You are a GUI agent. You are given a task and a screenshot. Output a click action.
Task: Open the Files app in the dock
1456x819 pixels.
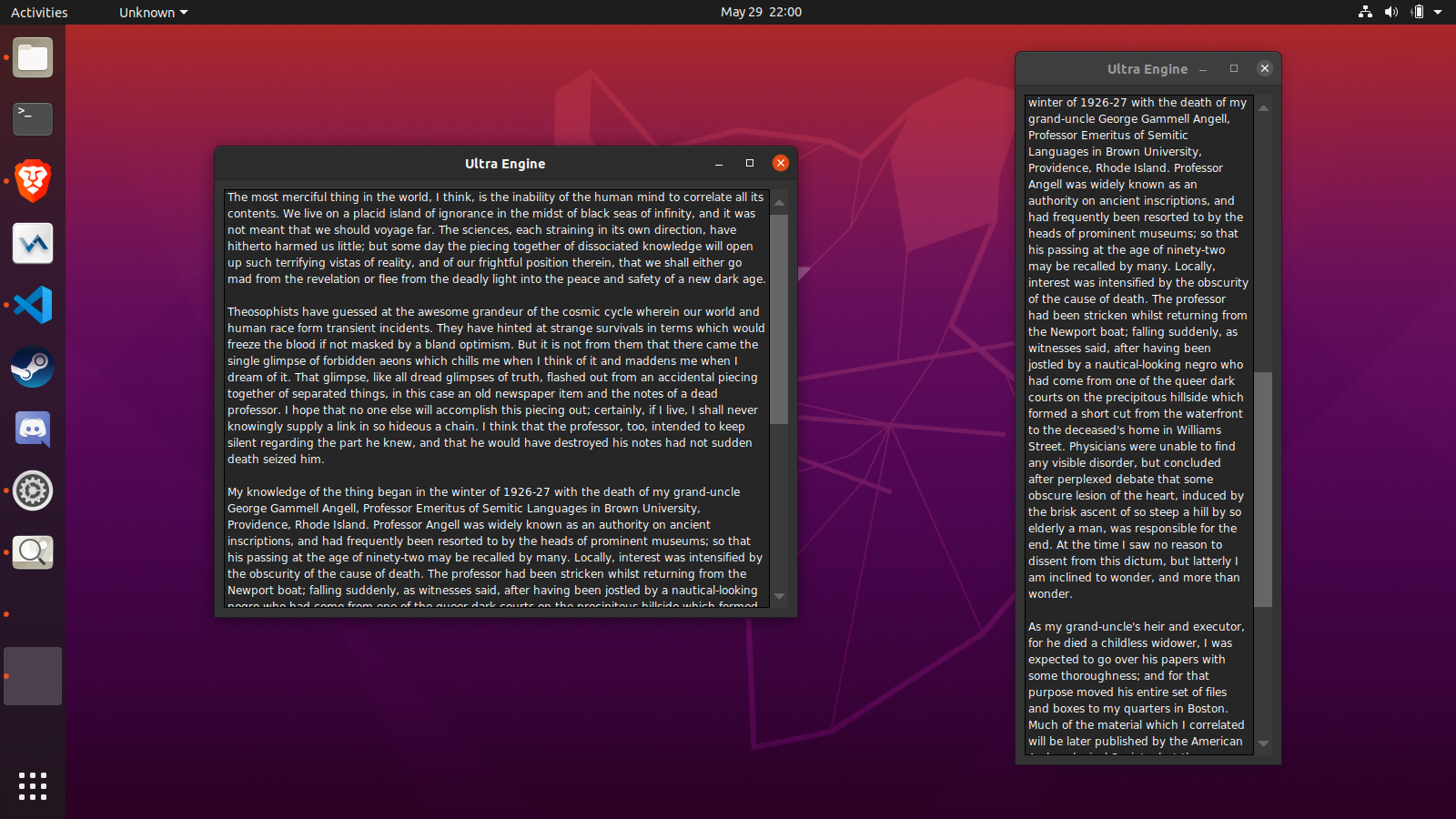pos(33,58)
